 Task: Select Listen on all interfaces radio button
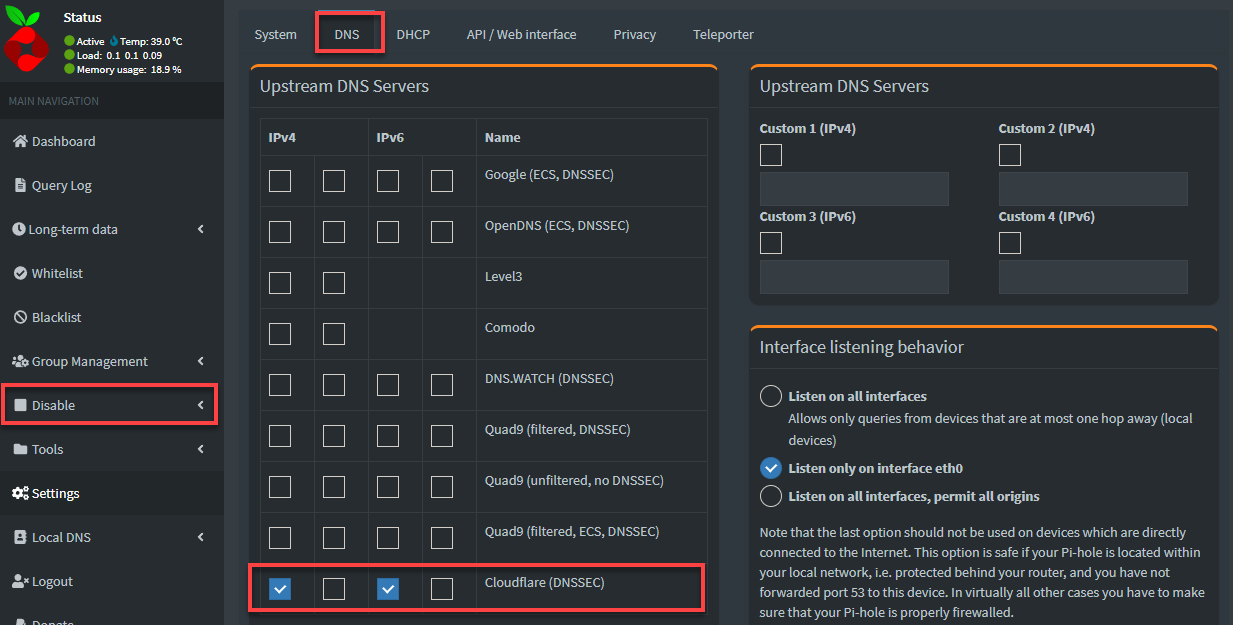point(770,395)
